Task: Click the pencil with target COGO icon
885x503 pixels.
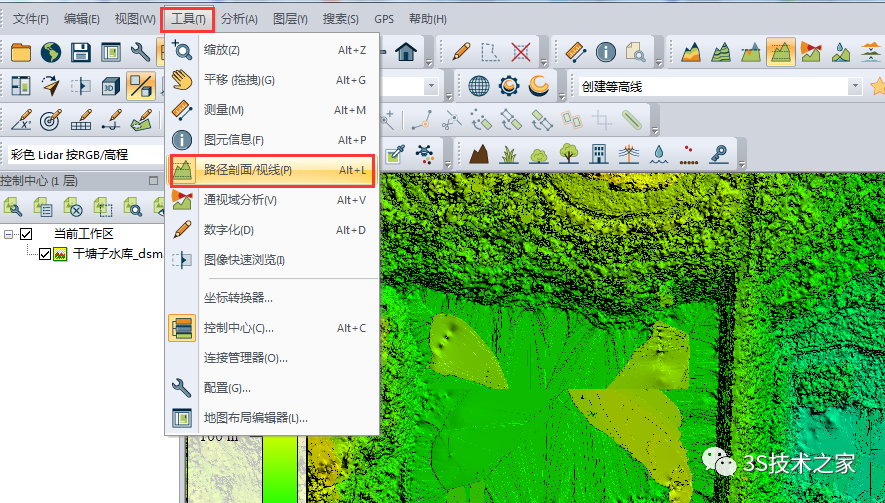Action: [51, 120]
